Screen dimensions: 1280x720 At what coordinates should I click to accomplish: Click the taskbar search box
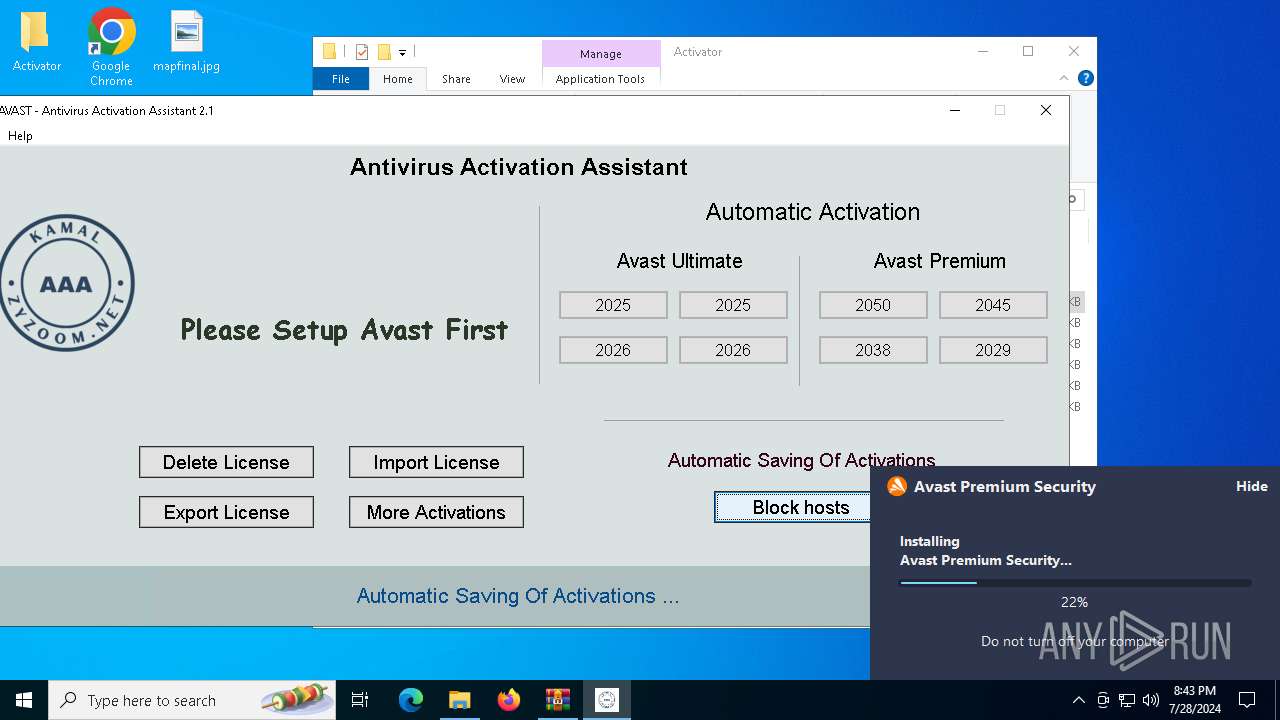[x=193, y=700]
